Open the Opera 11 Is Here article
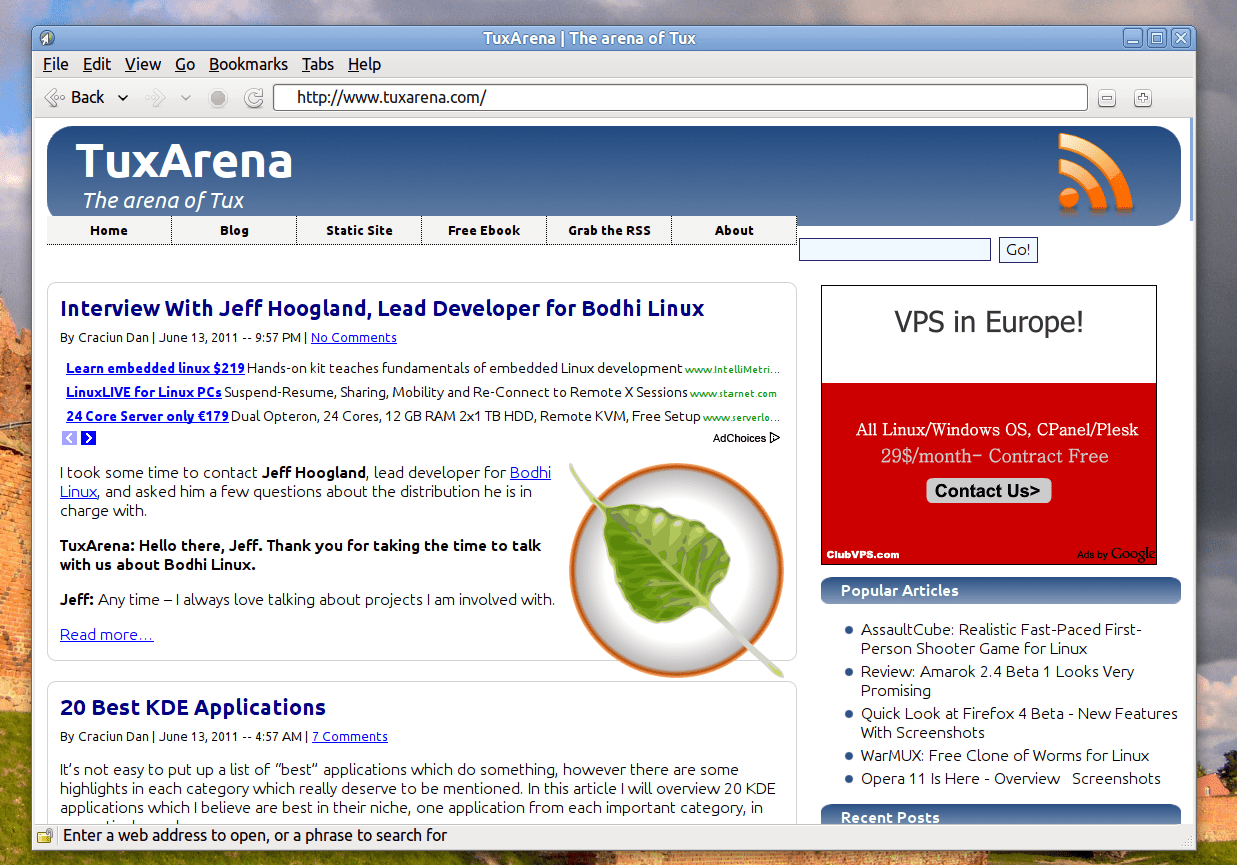The width and height of the screenshot is (1237, 865). tap(1011, 778)
